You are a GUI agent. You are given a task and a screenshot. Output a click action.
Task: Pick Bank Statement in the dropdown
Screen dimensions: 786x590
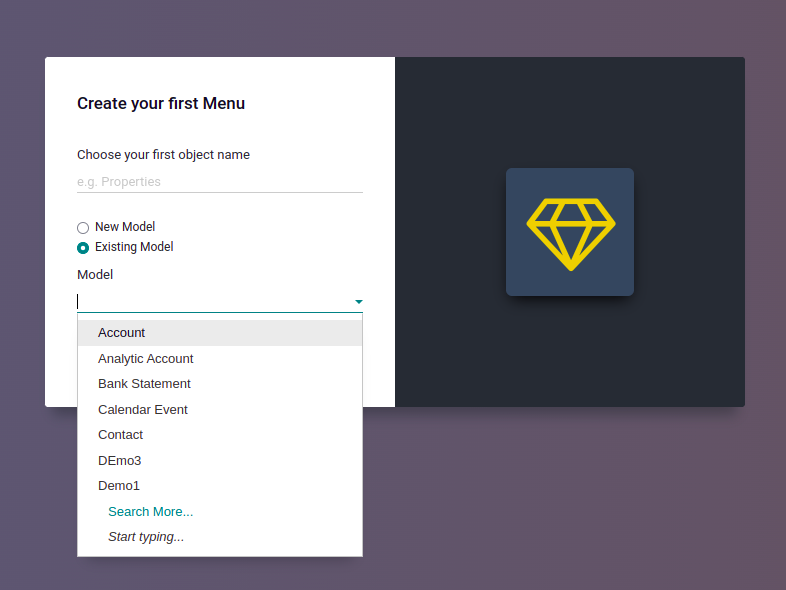coord(220,384)
